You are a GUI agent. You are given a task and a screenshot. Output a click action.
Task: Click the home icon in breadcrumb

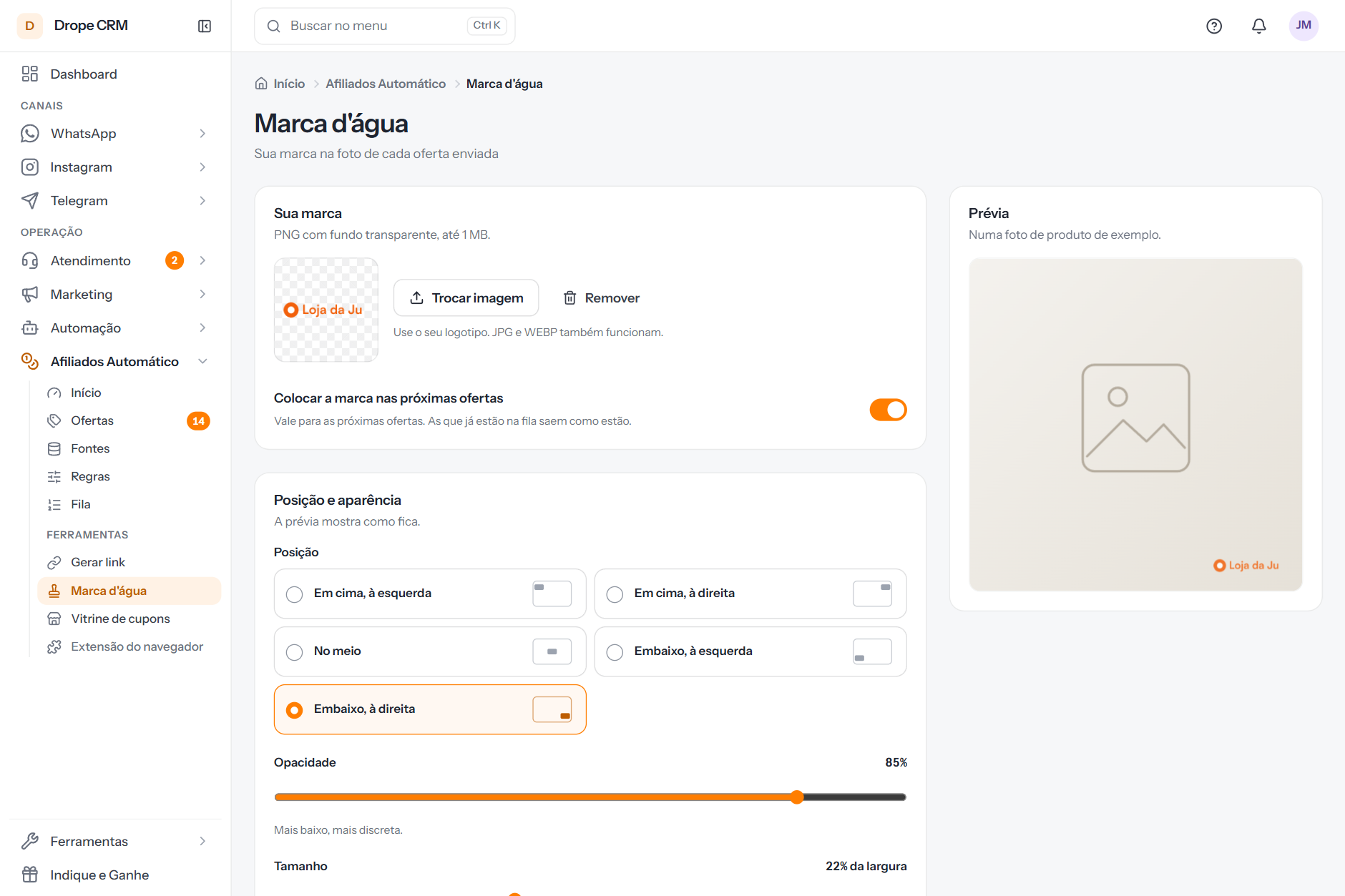261,84
